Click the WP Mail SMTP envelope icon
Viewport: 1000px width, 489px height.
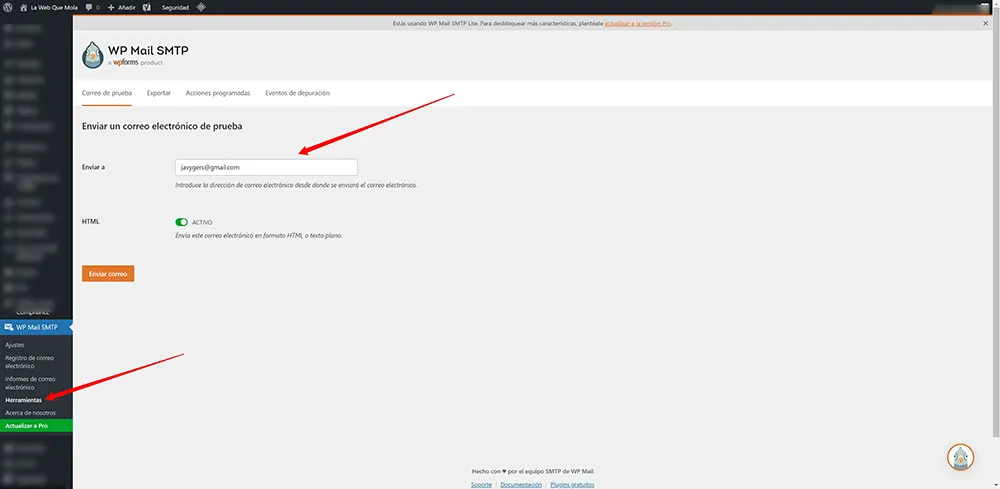pyautogui.click(x=8, y=328)
